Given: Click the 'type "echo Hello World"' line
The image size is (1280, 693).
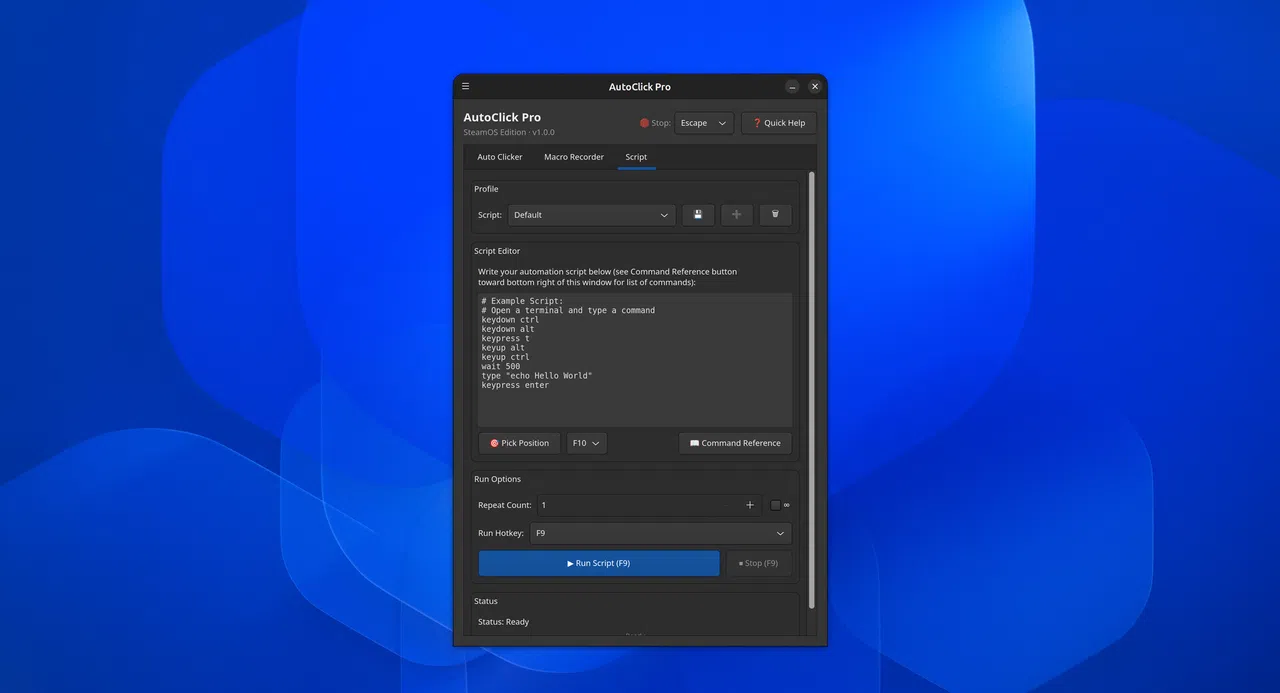Looking at the screenshot, I should (x=537, y=376).
